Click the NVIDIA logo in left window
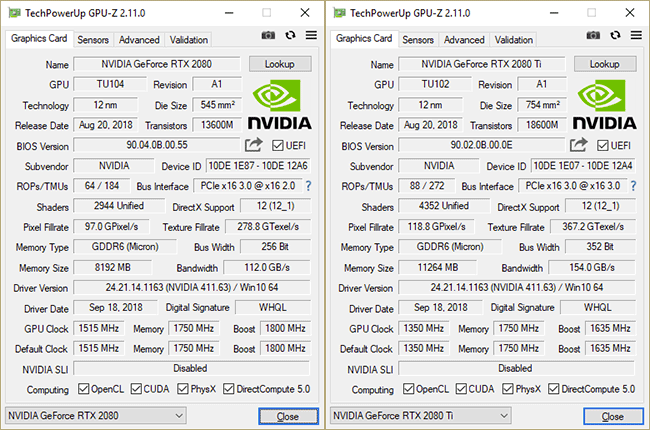This screenshot has height=430, width=650. coord(280,106)
